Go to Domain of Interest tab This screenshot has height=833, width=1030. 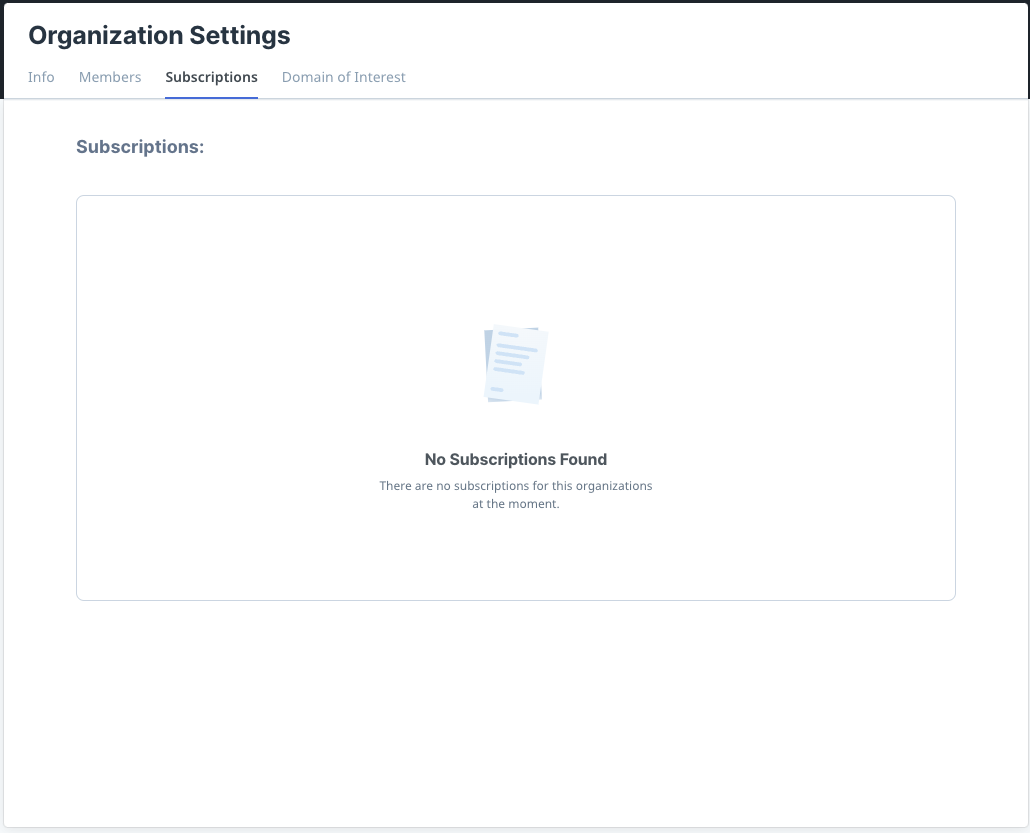pyautogui.click(x=343, y=77)
